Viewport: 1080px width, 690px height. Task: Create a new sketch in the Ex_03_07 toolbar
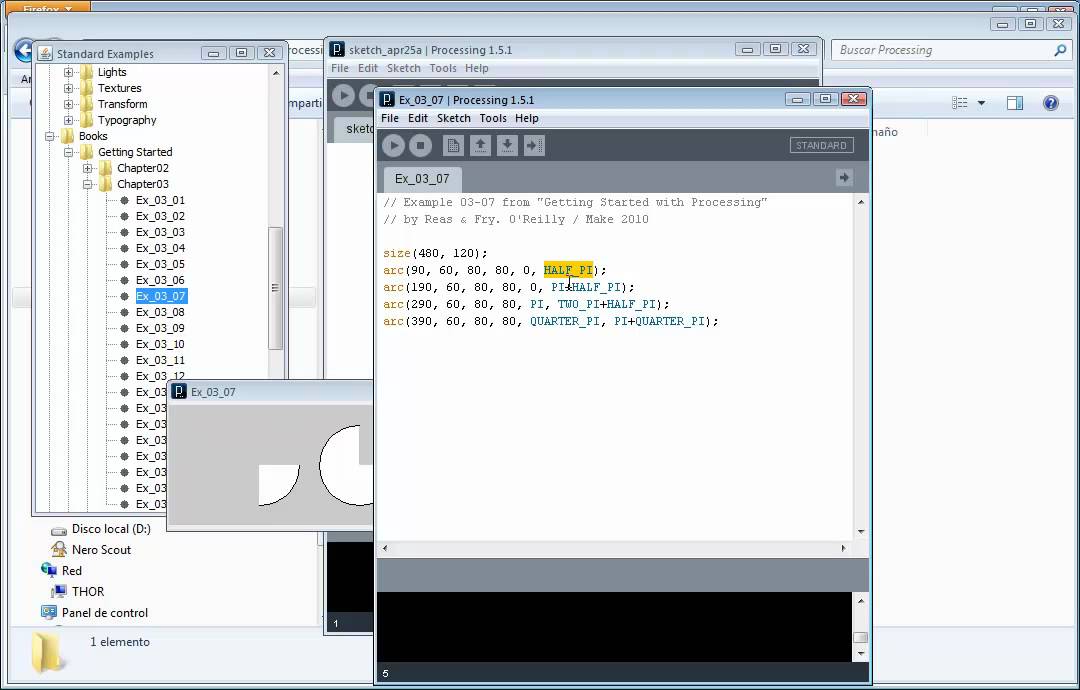tap(453, 145)
